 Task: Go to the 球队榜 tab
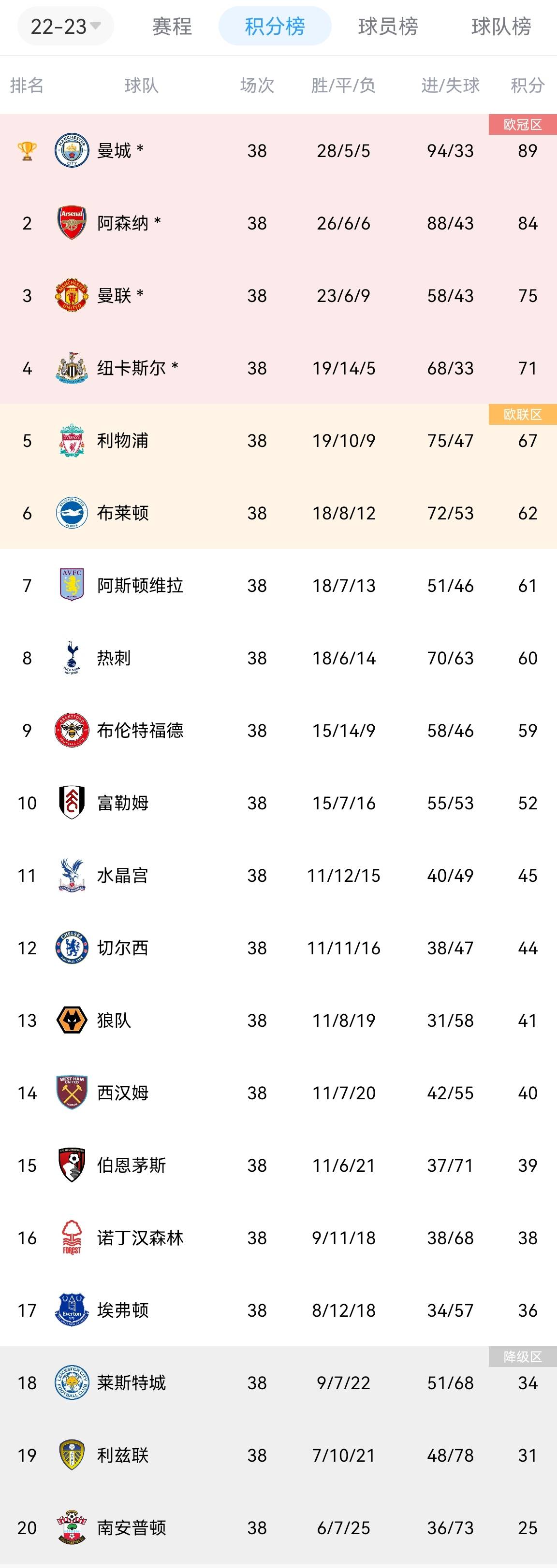click(501, 26)
